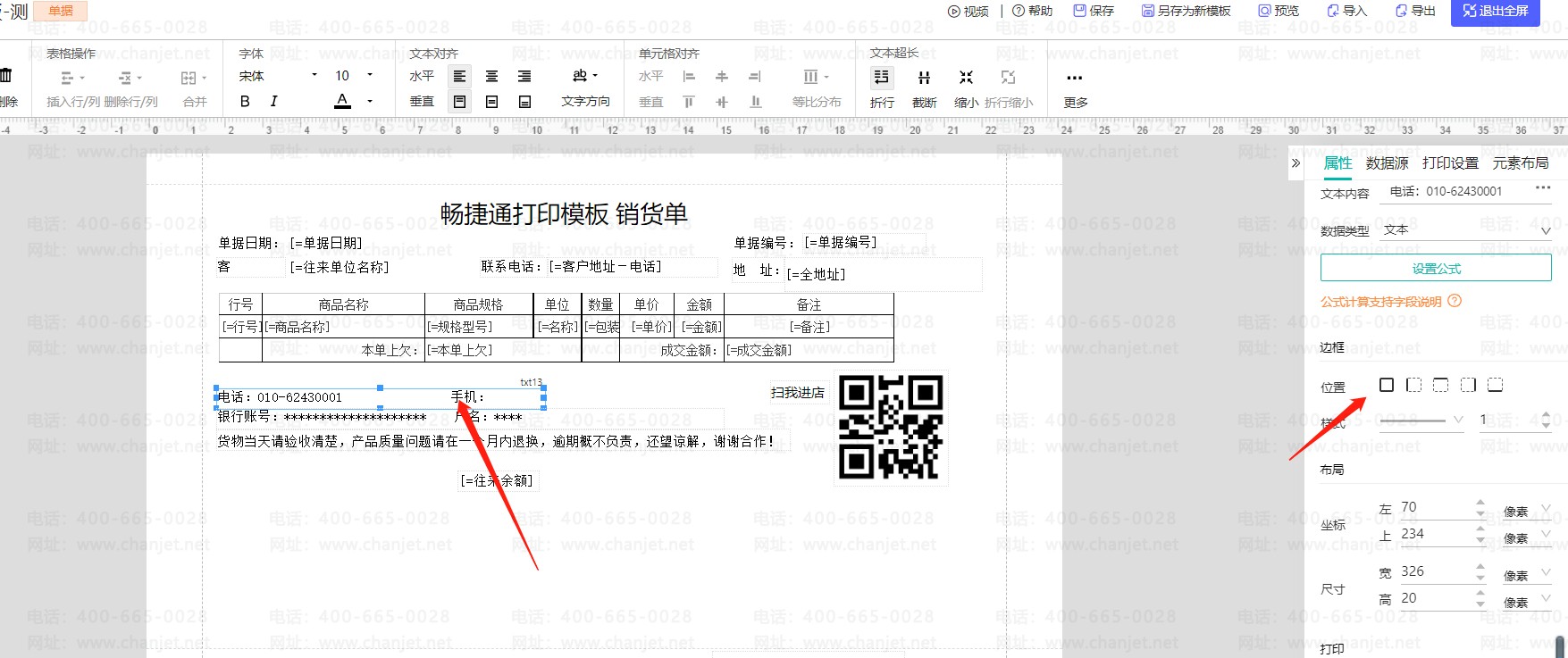Open the 更多 (more) toolbar options

pos(1075,79)
